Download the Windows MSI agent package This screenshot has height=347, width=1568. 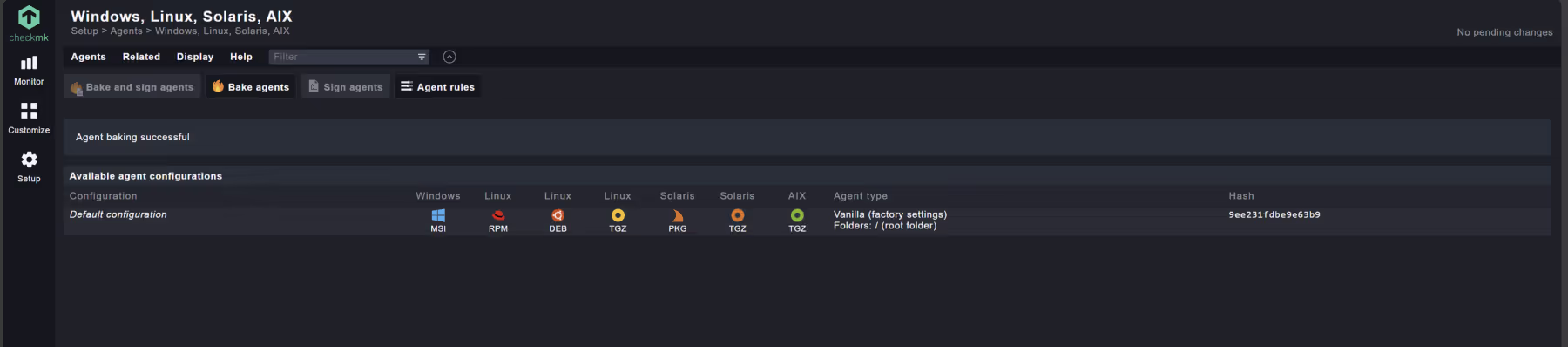pyautogui.click(x=438, y=221)
